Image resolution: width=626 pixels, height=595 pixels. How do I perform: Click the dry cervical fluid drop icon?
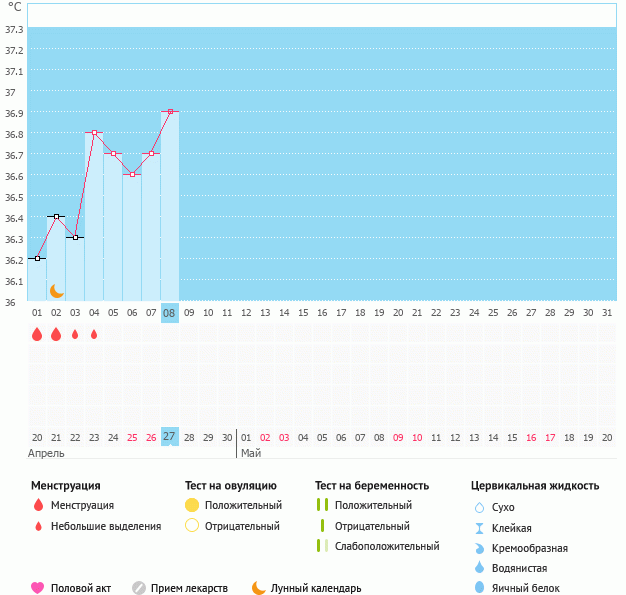479,508
